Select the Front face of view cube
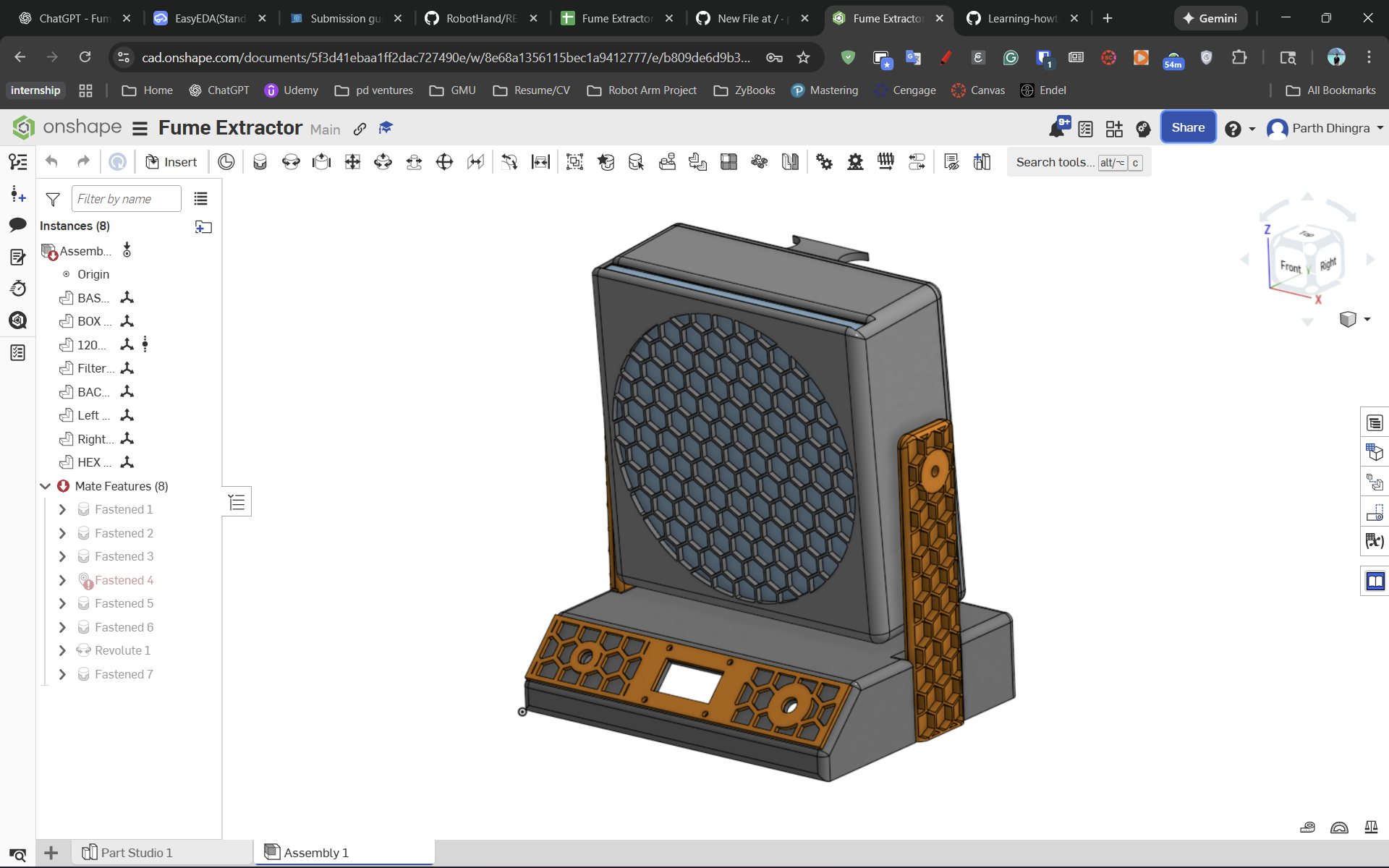1389x868 pixels. coord(1290,265)
